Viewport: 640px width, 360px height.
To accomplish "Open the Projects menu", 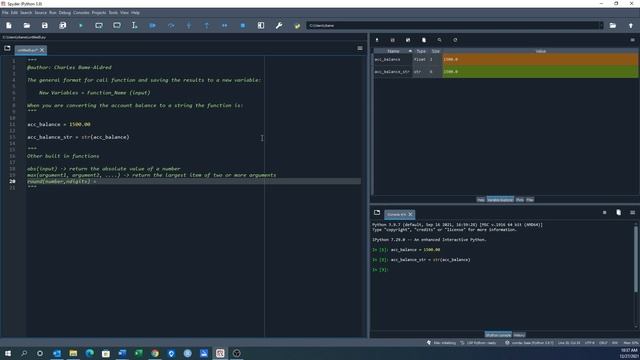I will click(99, 13).
